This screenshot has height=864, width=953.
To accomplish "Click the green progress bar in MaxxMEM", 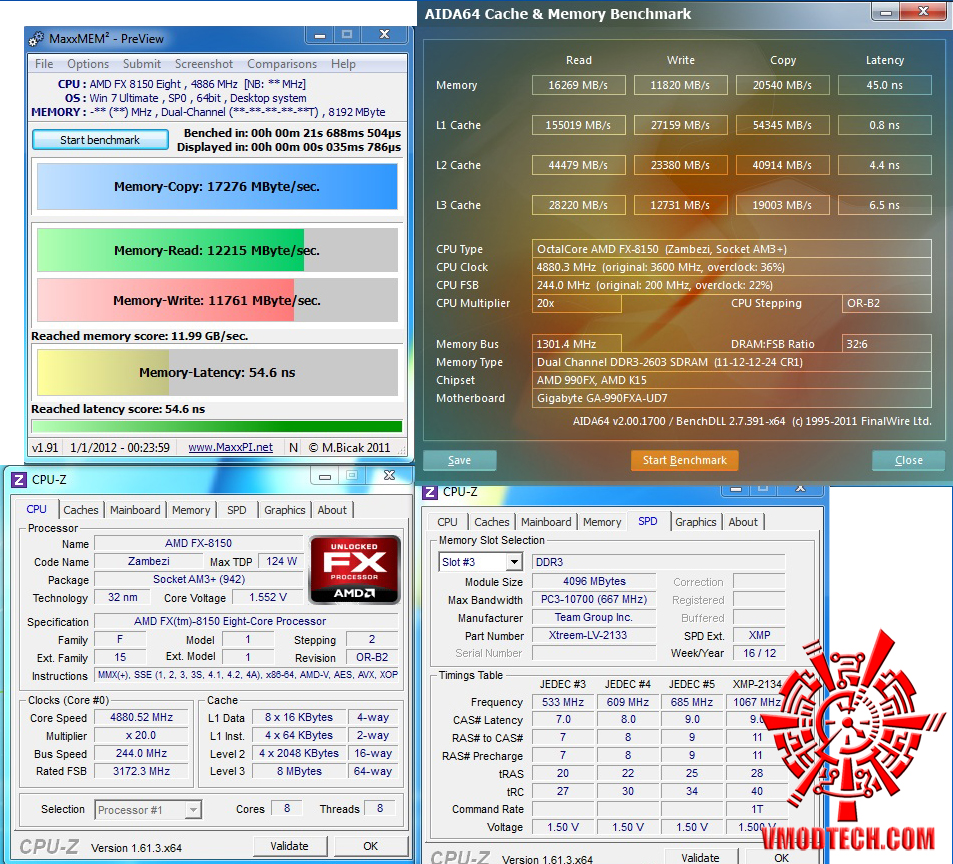I will click(217, 426).
